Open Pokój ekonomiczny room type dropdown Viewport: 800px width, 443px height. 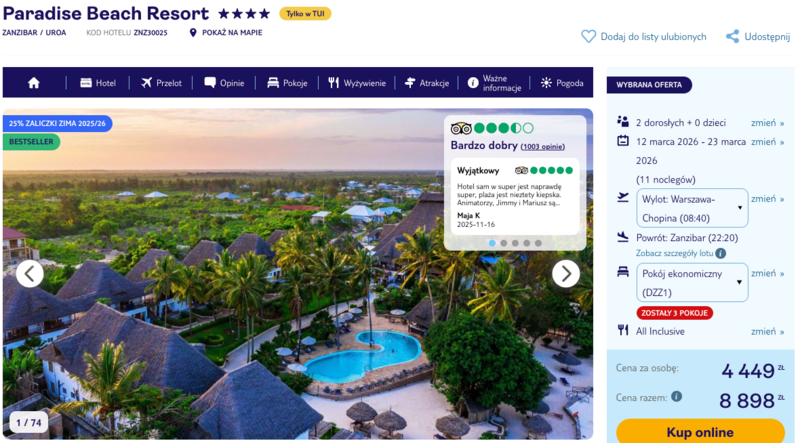pos(691,282)
